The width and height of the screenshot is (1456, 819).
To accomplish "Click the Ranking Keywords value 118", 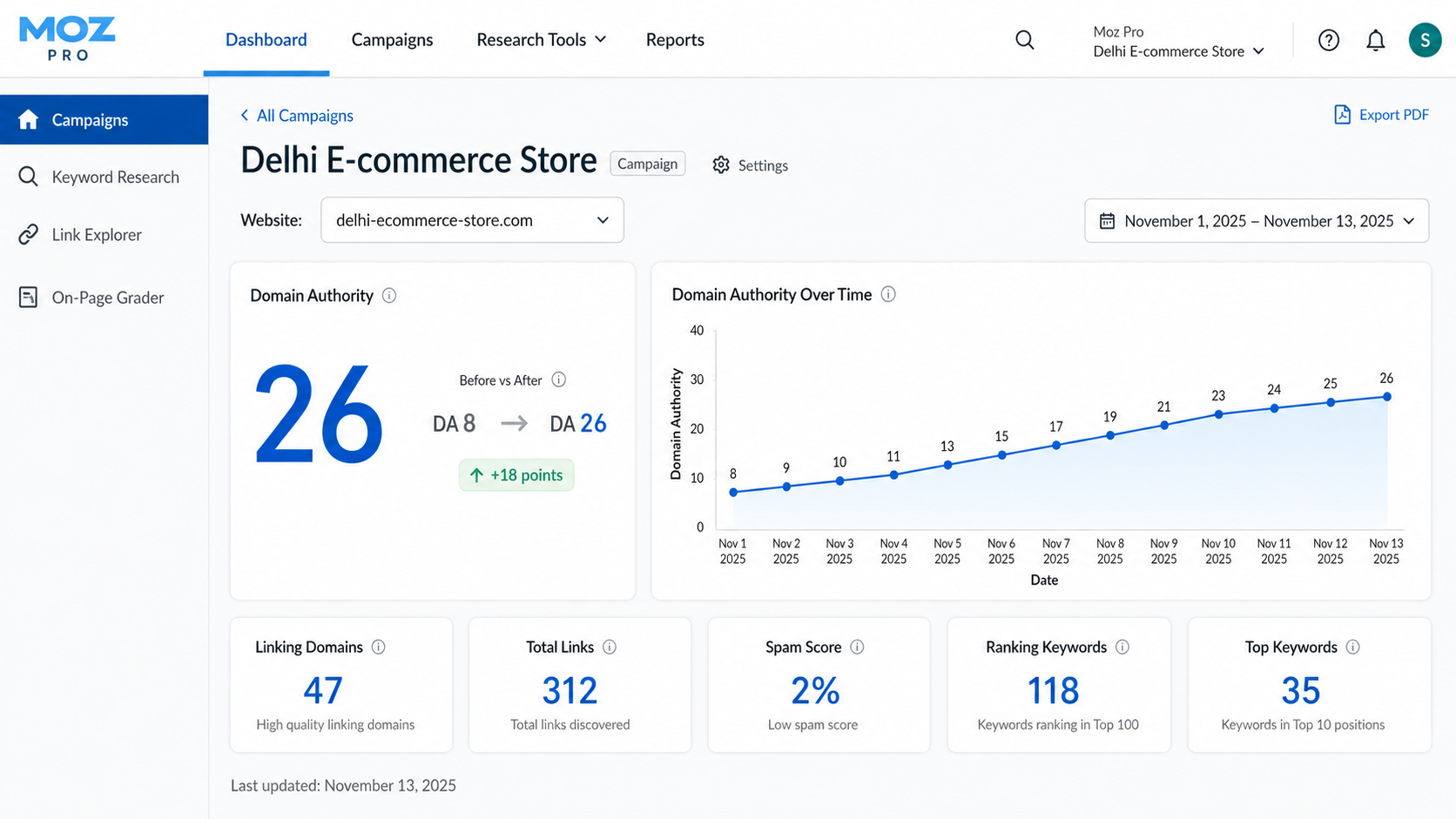I will pos(1054,691).
